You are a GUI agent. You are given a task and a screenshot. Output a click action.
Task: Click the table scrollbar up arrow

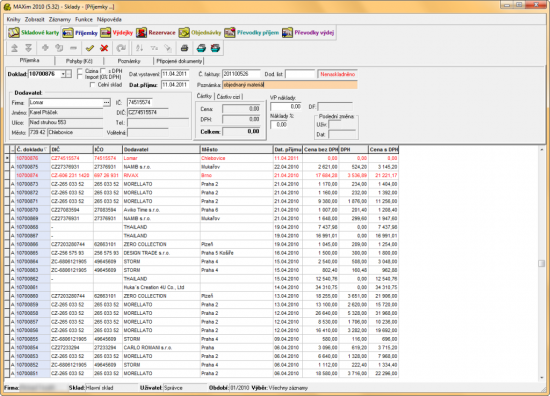click(x=542, y=149)
